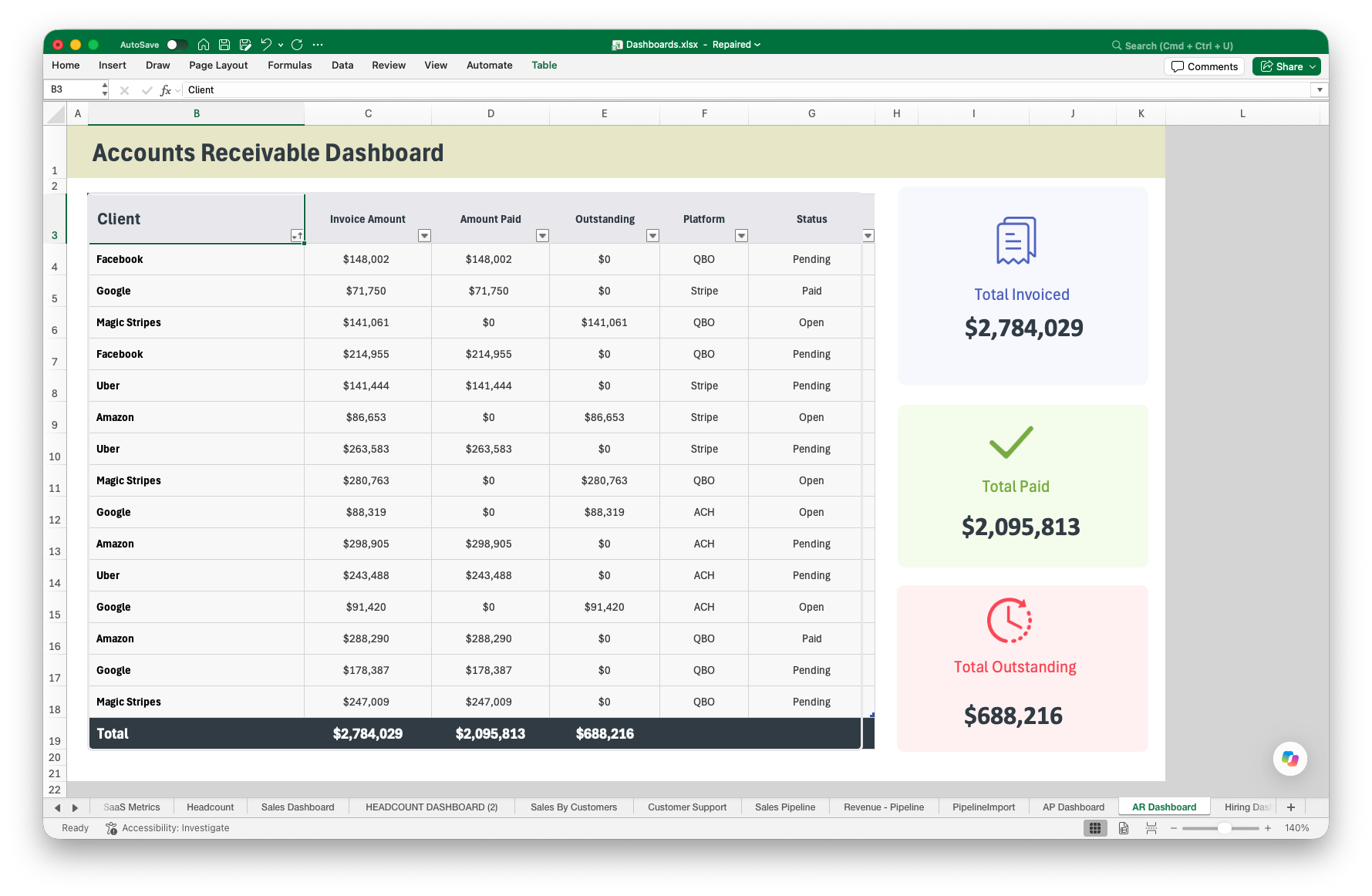This screenshot has width=1372, height=896.
Task: Open the Undo history dropdown arrow
Action: (281, 45)
